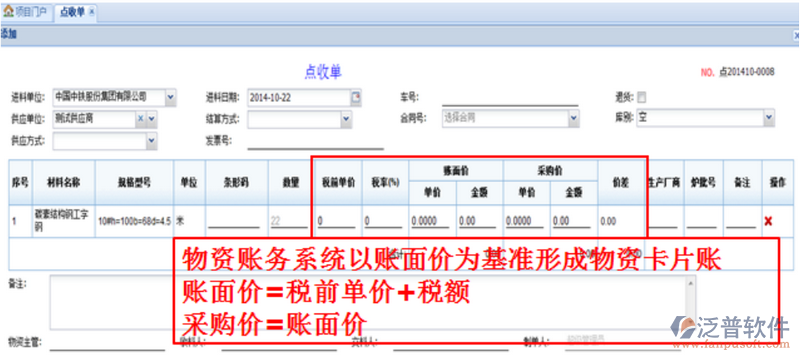Image resolution: width=800 pixels, height=360 pixels.
Task: Expand the 供应方式 dropdown
Action: pos(152,141)
